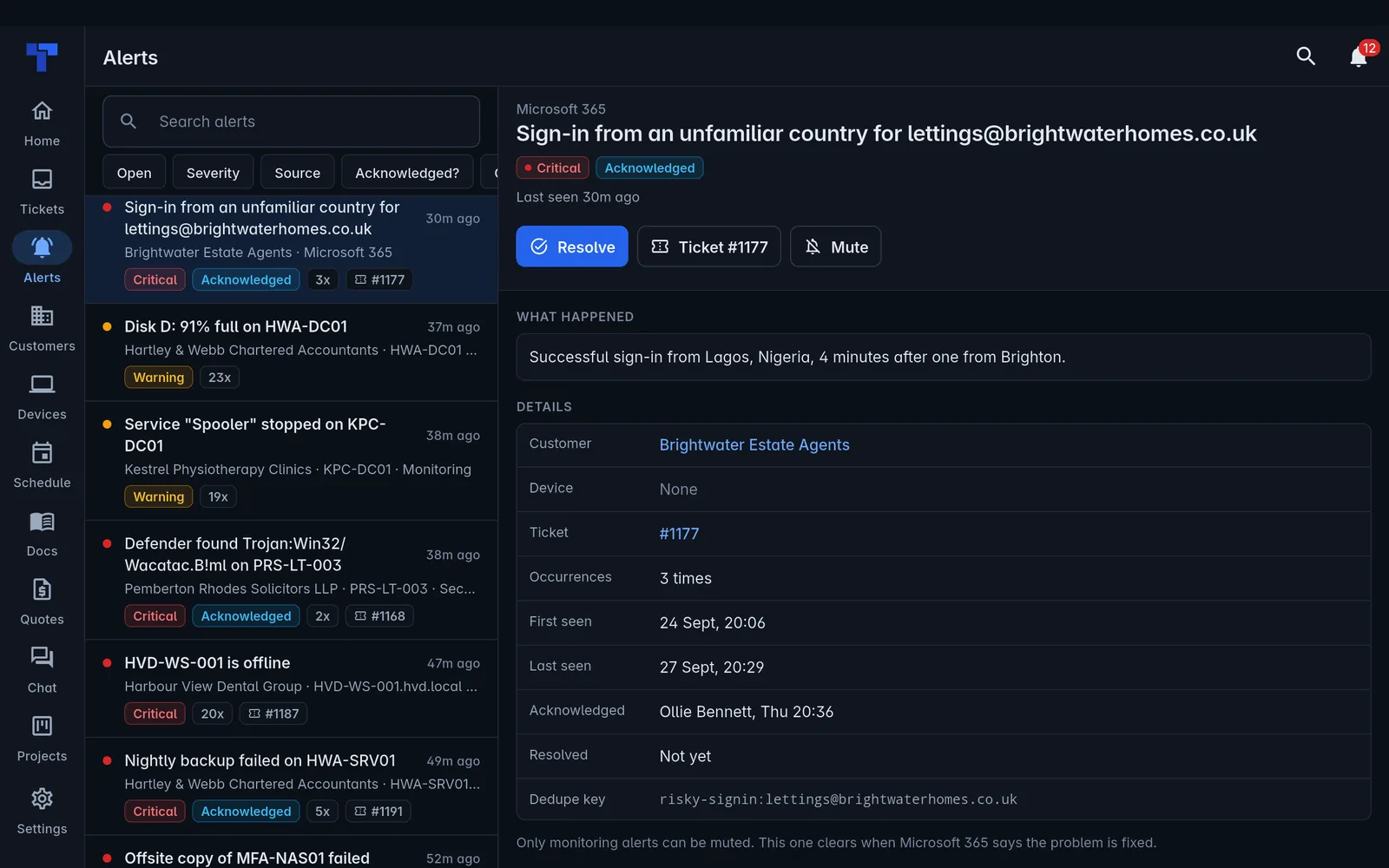This screenshot has width=1389, height=868.
Task: Select Offsite copy of MFA-NAS01 failed alert
Action: pyautogui.click(x=292, y=852)
